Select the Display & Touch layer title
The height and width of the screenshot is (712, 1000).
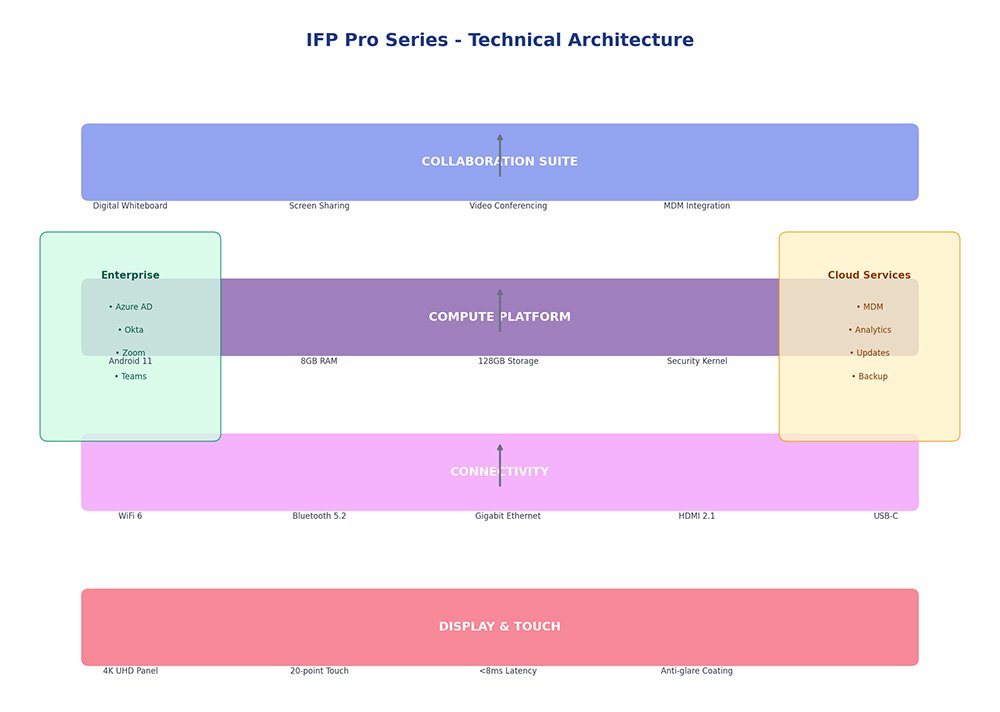tap(500, 627)
